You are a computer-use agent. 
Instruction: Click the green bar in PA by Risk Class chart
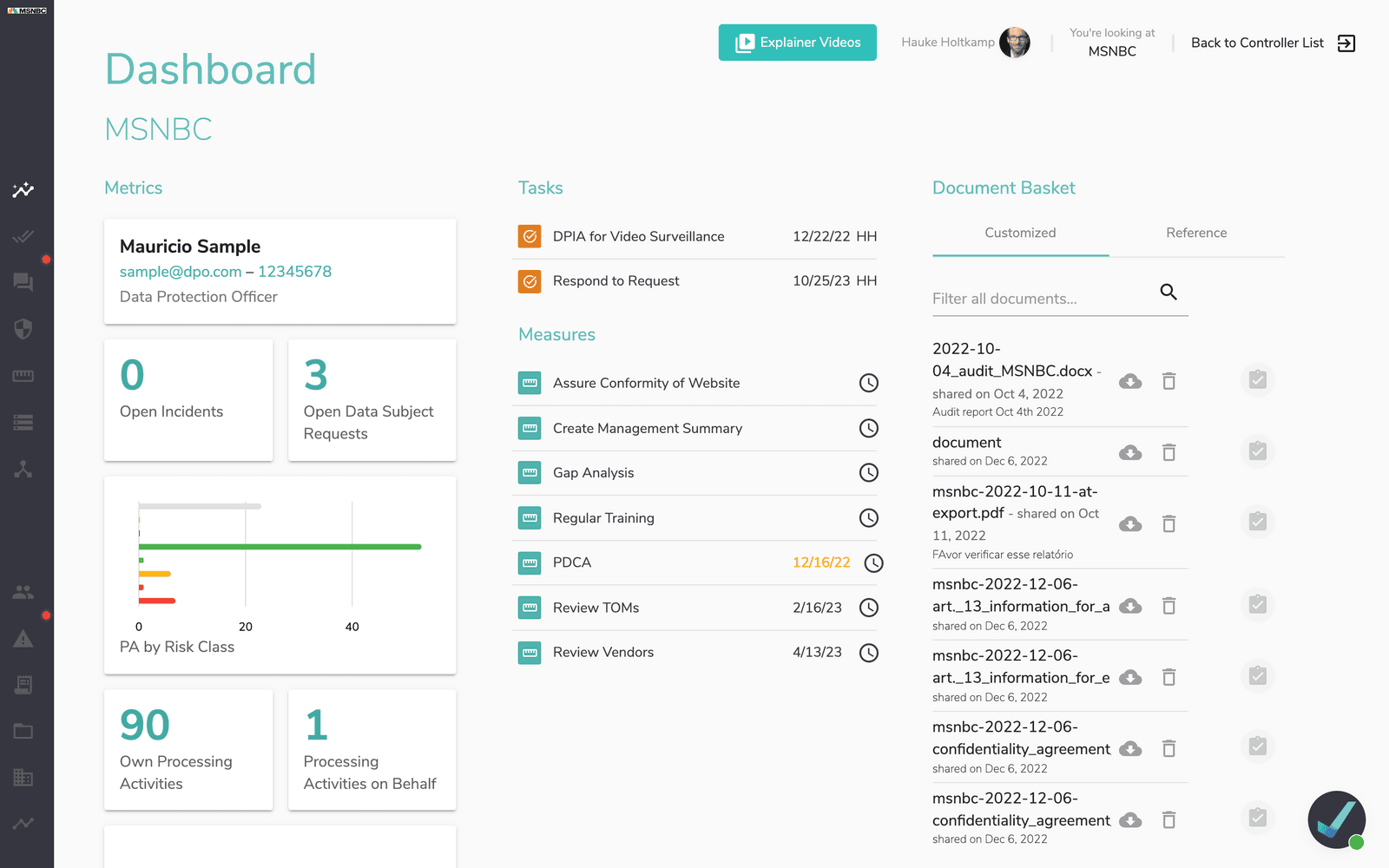[x=278, y=548]
